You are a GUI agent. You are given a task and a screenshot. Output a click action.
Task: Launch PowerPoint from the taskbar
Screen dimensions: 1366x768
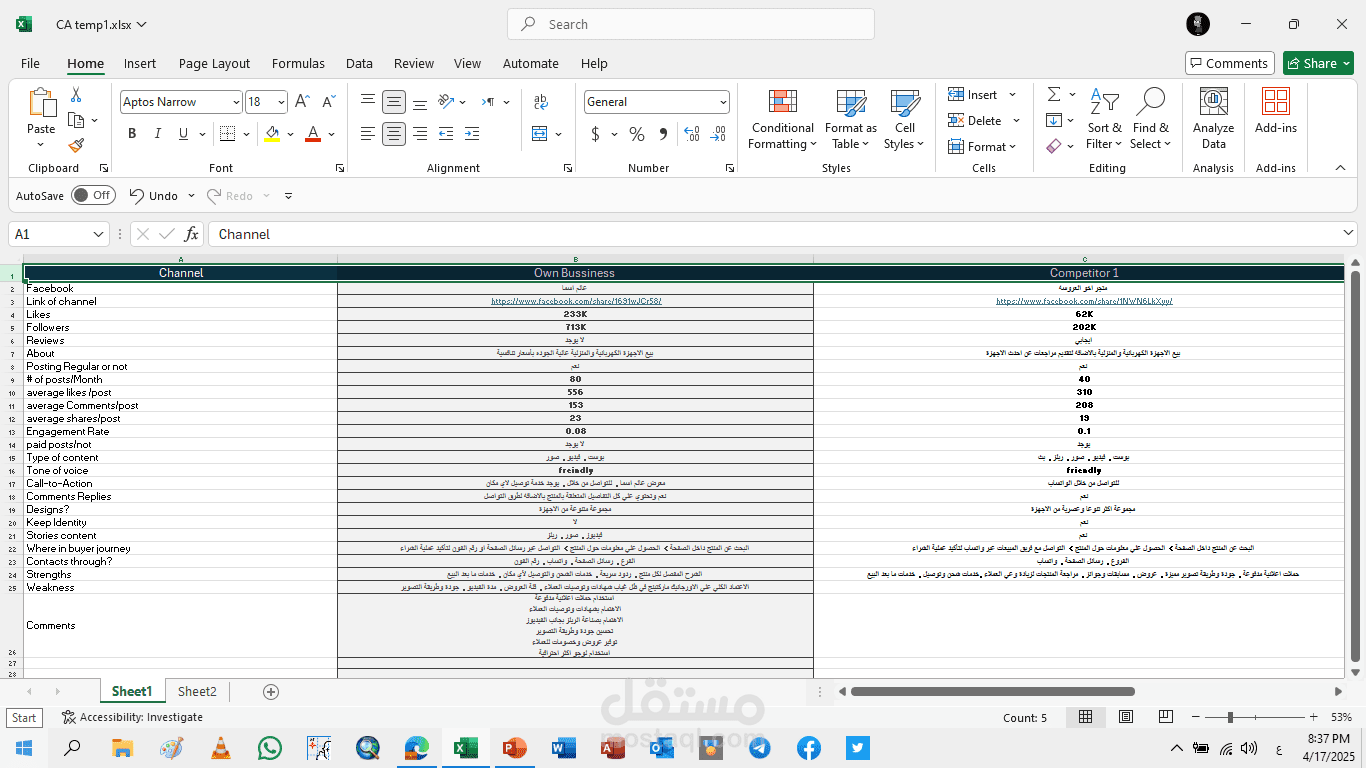515,748
